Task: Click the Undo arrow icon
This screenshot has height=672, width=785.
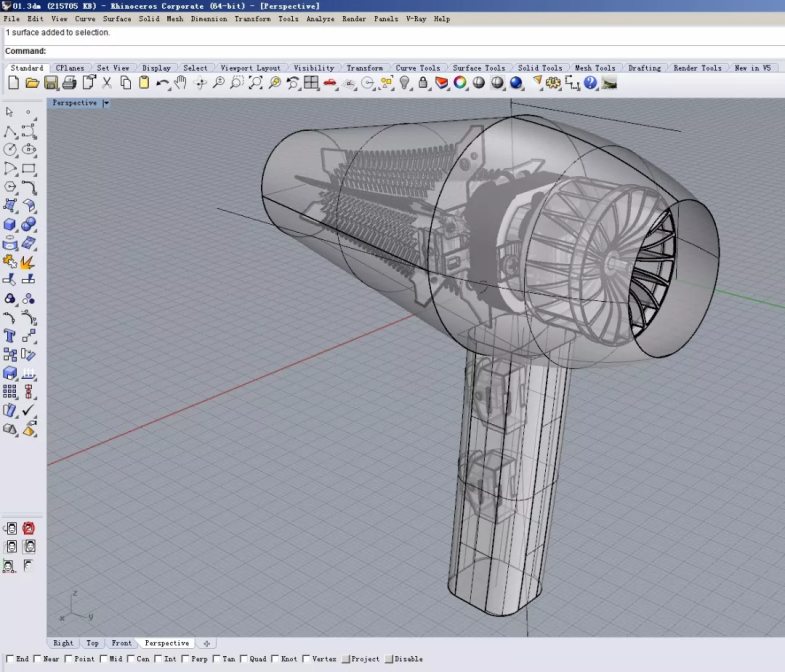Action: pos(162,83)
